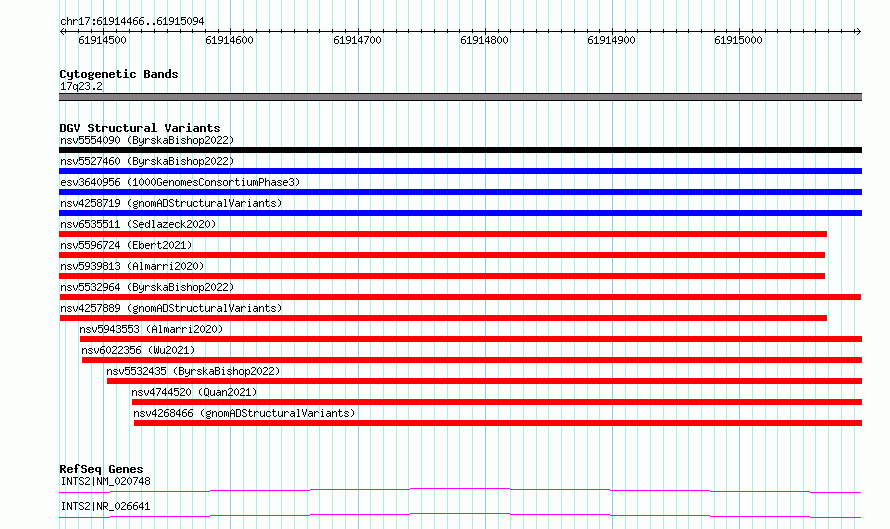Click ruler position 61914600
The width and height of the screenshot is (890, 529).
click(229, 40)
